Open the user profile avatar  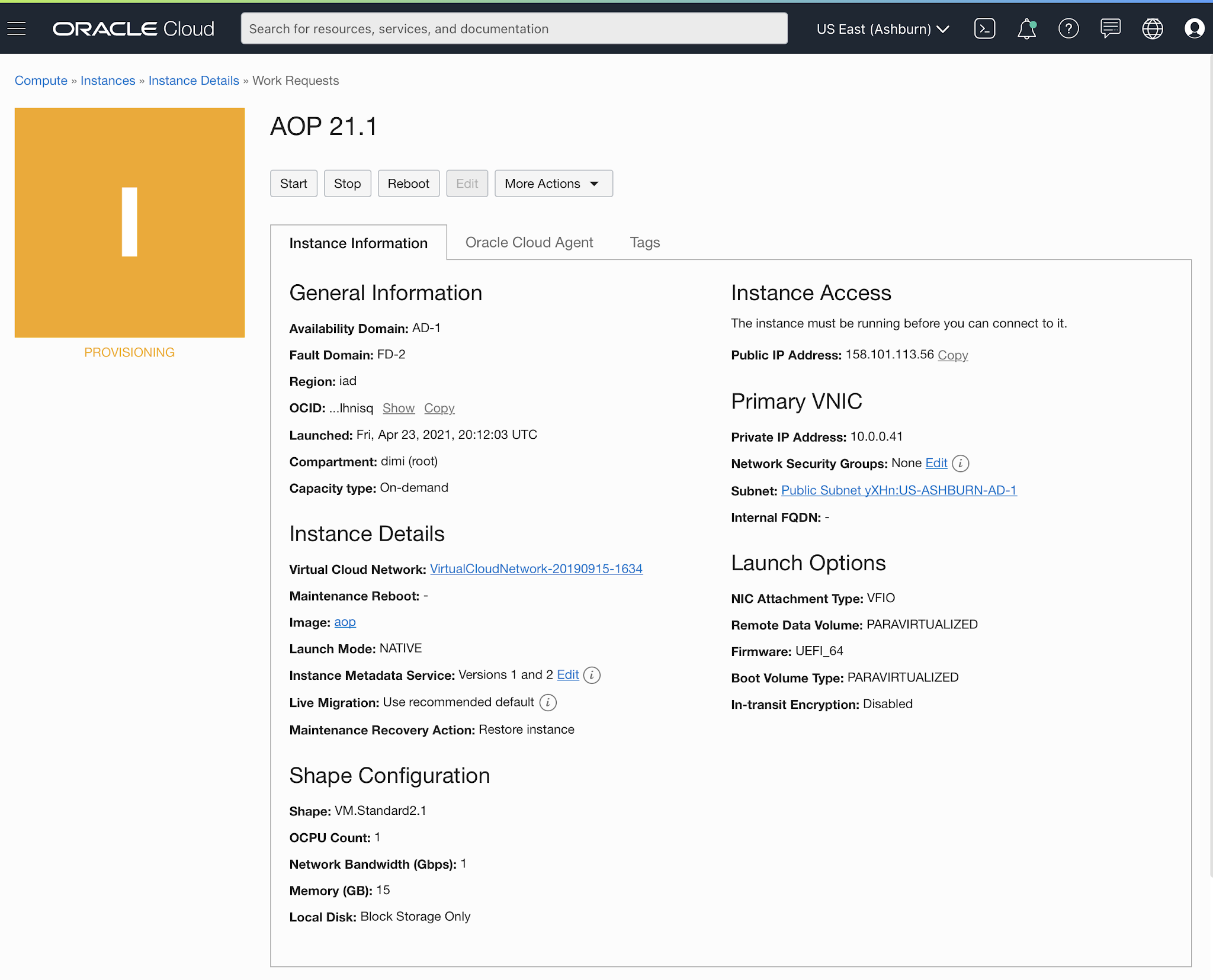point(1194,28)
